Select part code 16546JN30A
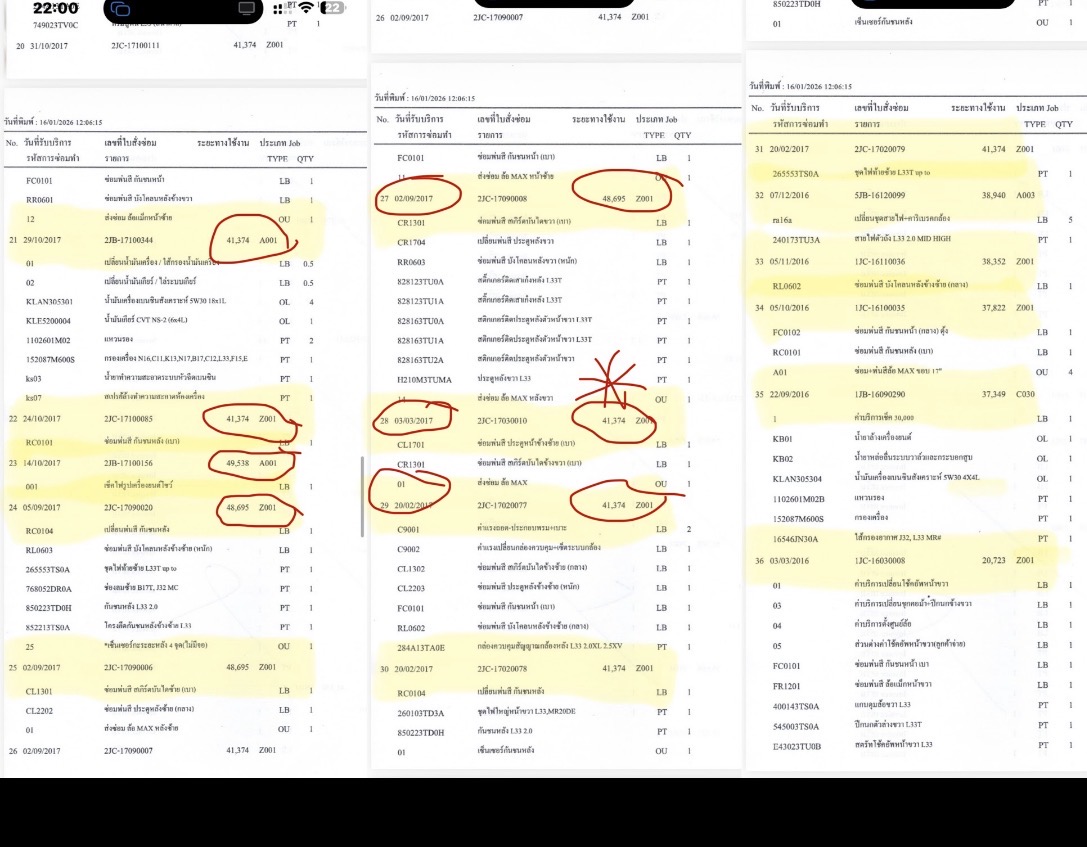The height and width of the screenshot is (847, 1087). click(x=795, y=539)
